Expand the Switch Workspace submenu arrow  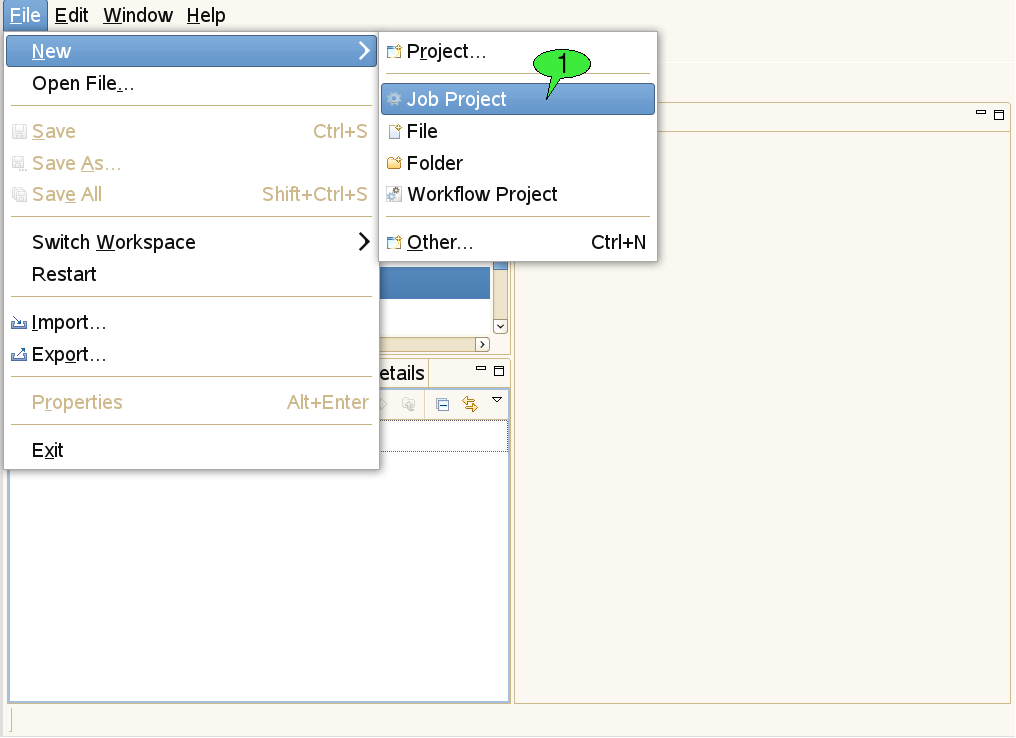coord(364,242)
